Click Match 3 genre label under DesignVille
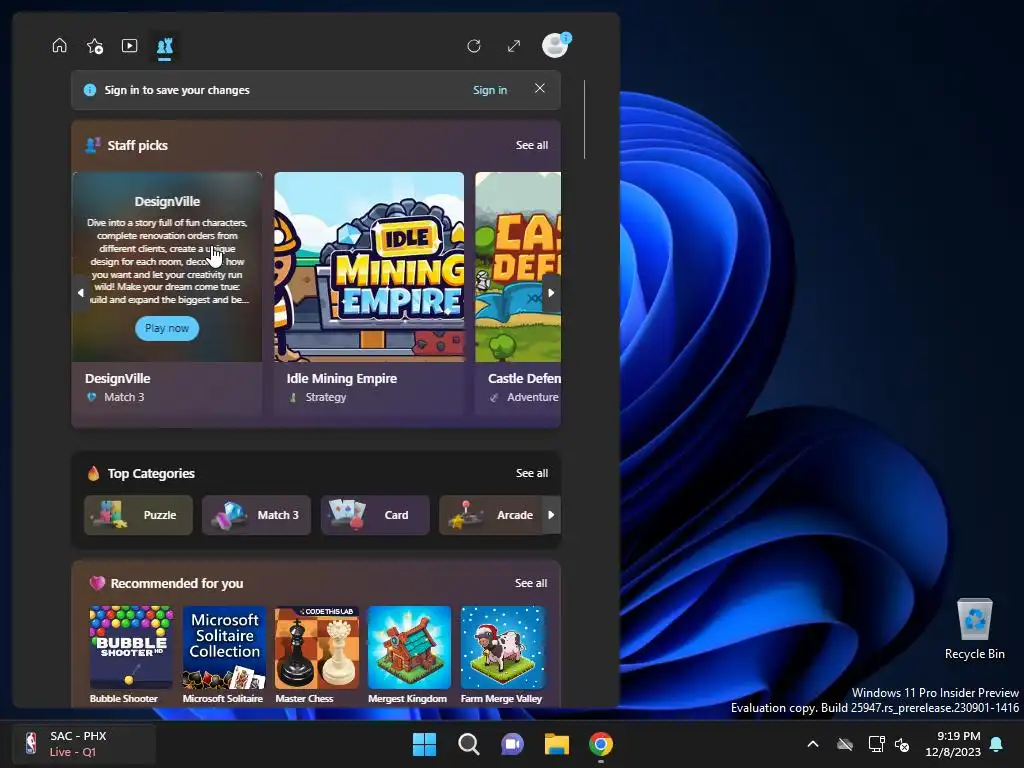This screenshot has height=768, width=1024. point(124,397)
